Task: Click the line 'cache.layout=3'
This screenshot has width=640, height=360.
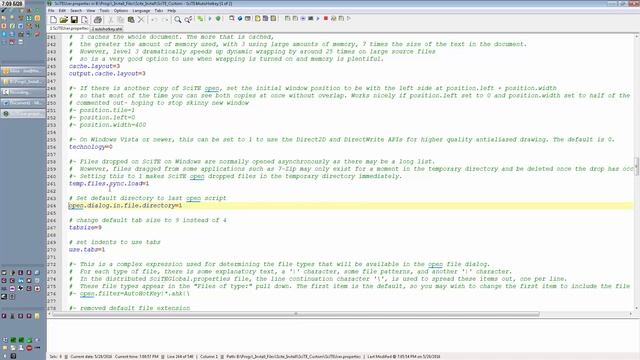Action: click(x=94, y=66)
